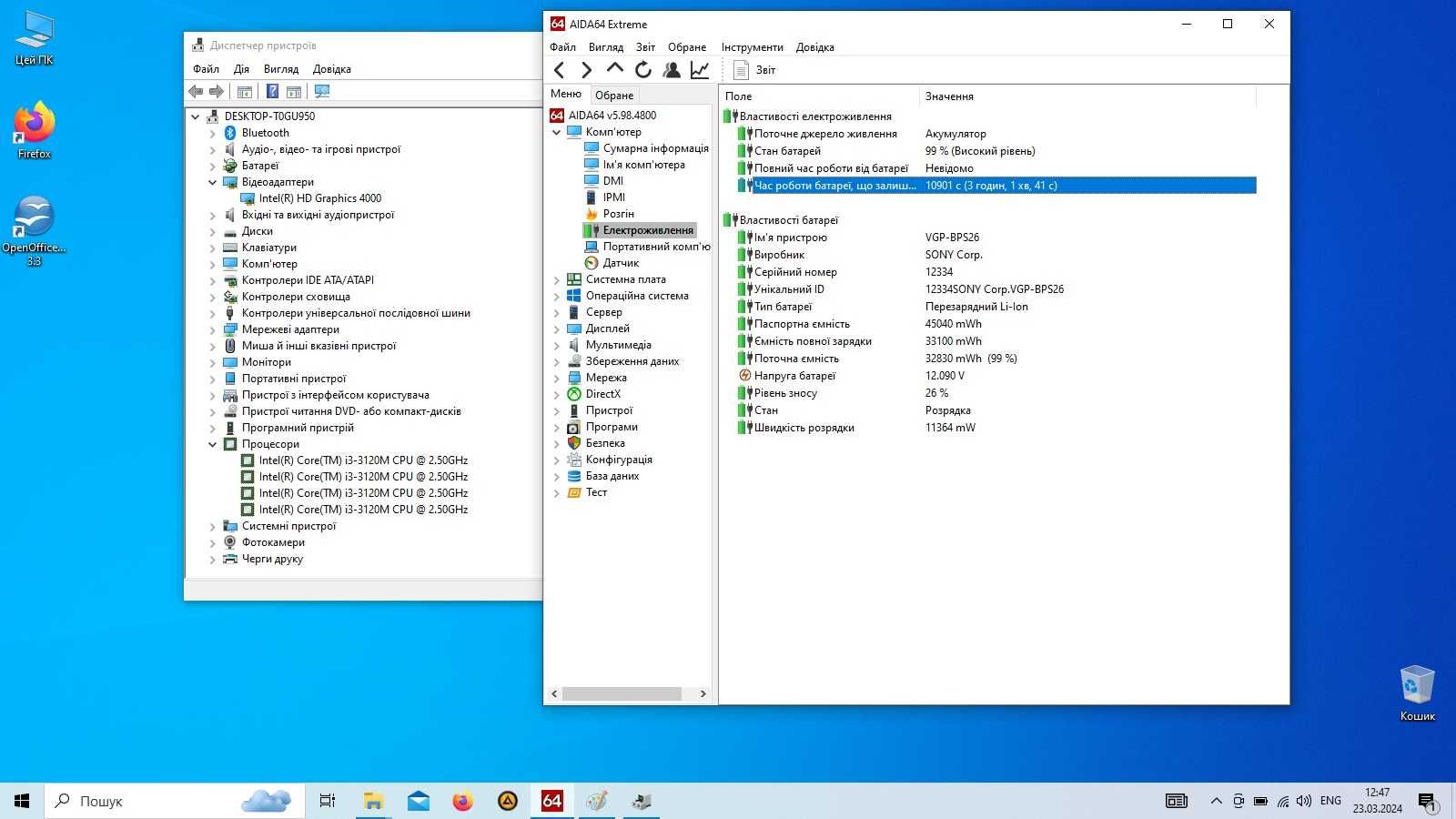The height and width of the screenshot is (819, 1456).
Task: Select Сумарна інформація in the AIDA64 tree
Action: coord(655,148)
